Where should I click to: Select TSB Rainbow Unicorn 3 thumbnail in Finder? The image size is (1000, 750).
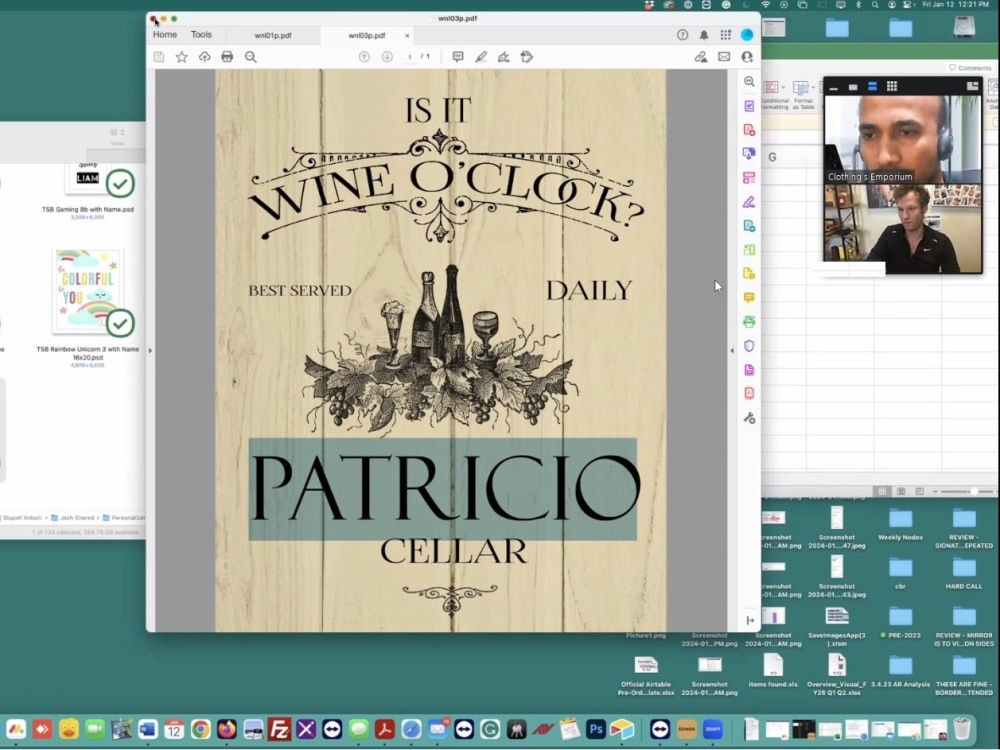tap(87, 291)
